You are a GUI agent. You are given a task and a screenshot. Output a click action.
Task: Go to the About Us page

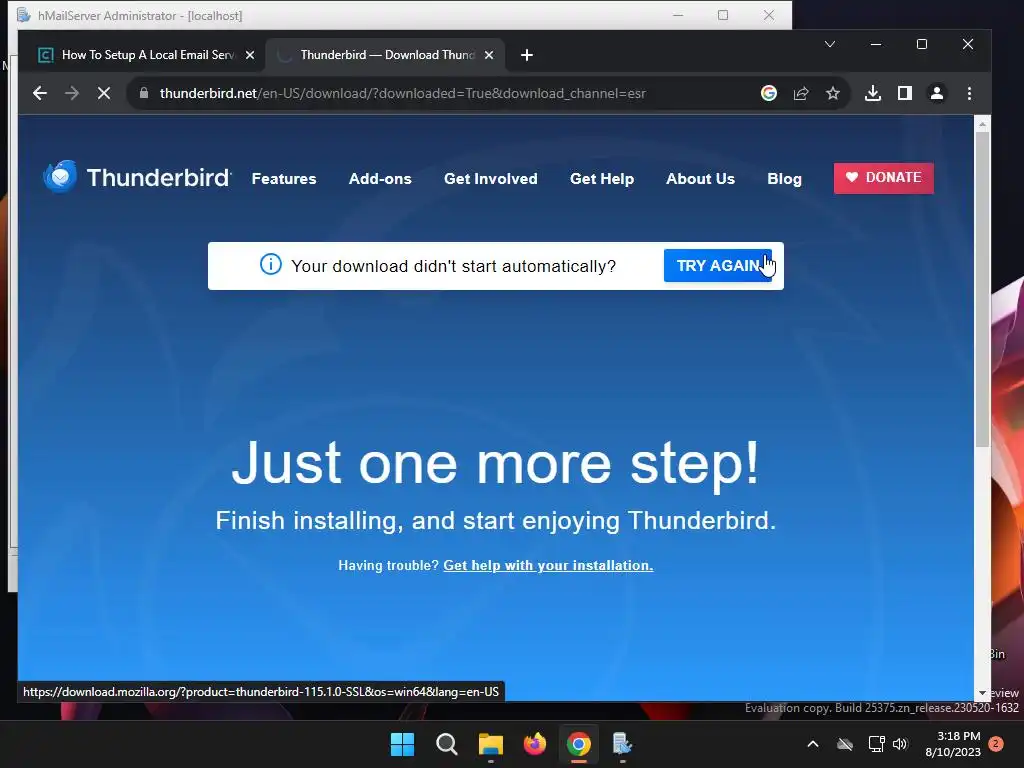[x=700, y=179]
